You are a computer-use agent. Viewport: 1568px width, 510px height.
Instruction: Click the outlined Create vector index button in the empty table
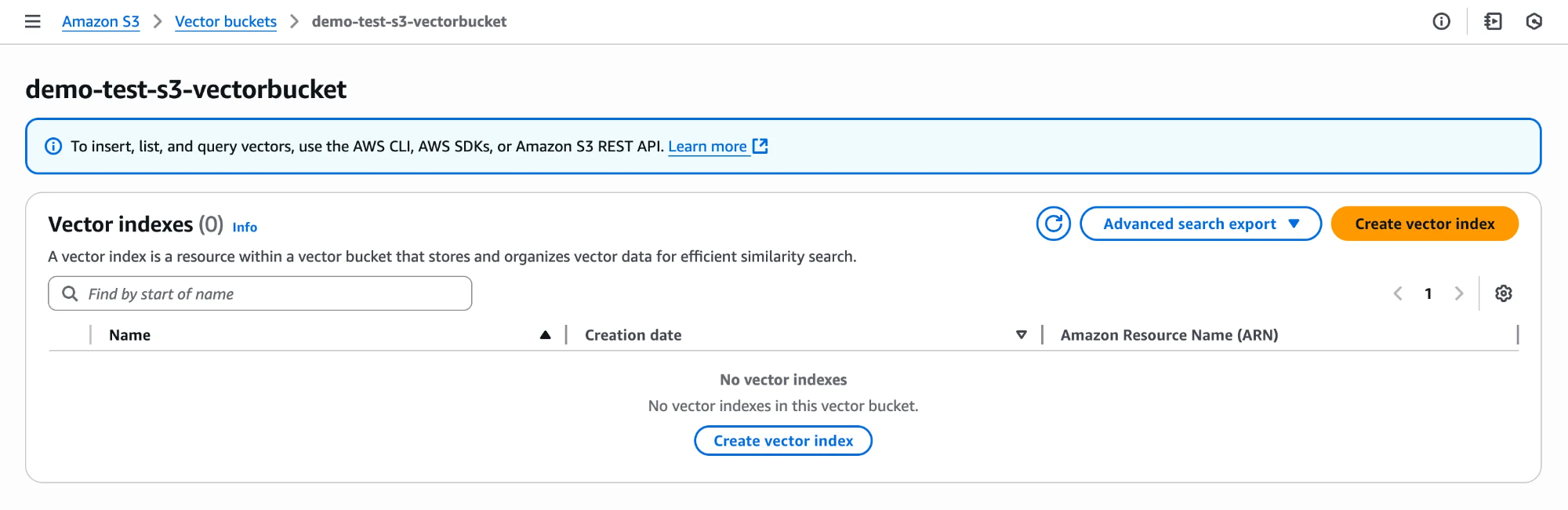coord(783,441)
